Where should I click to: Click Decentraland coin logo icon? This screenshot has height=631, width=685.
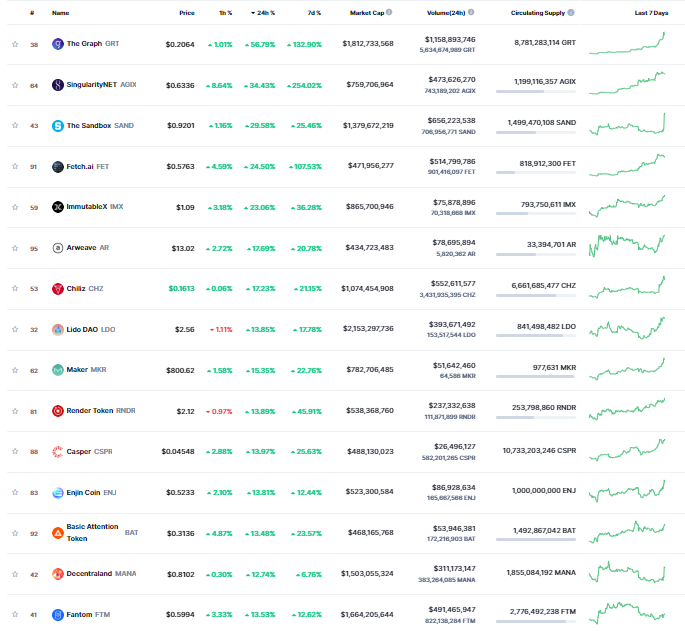point(58,574)
